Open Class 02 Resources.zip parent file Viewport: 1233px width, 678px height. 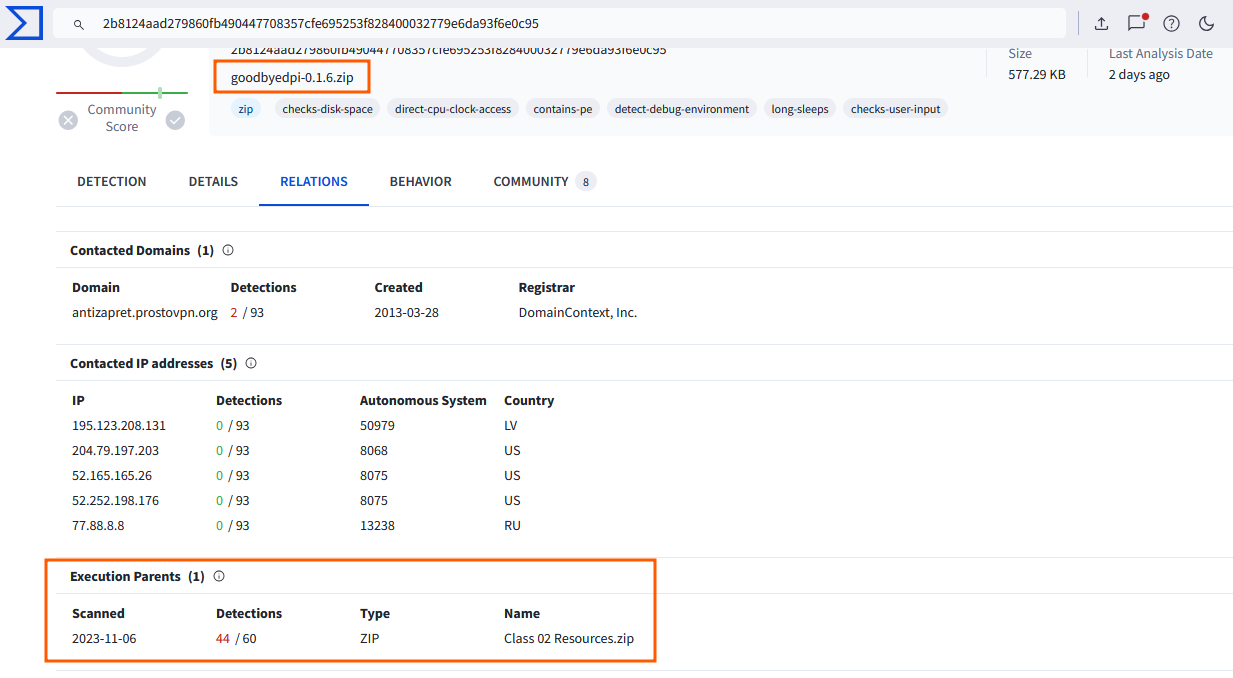point(568,638)
